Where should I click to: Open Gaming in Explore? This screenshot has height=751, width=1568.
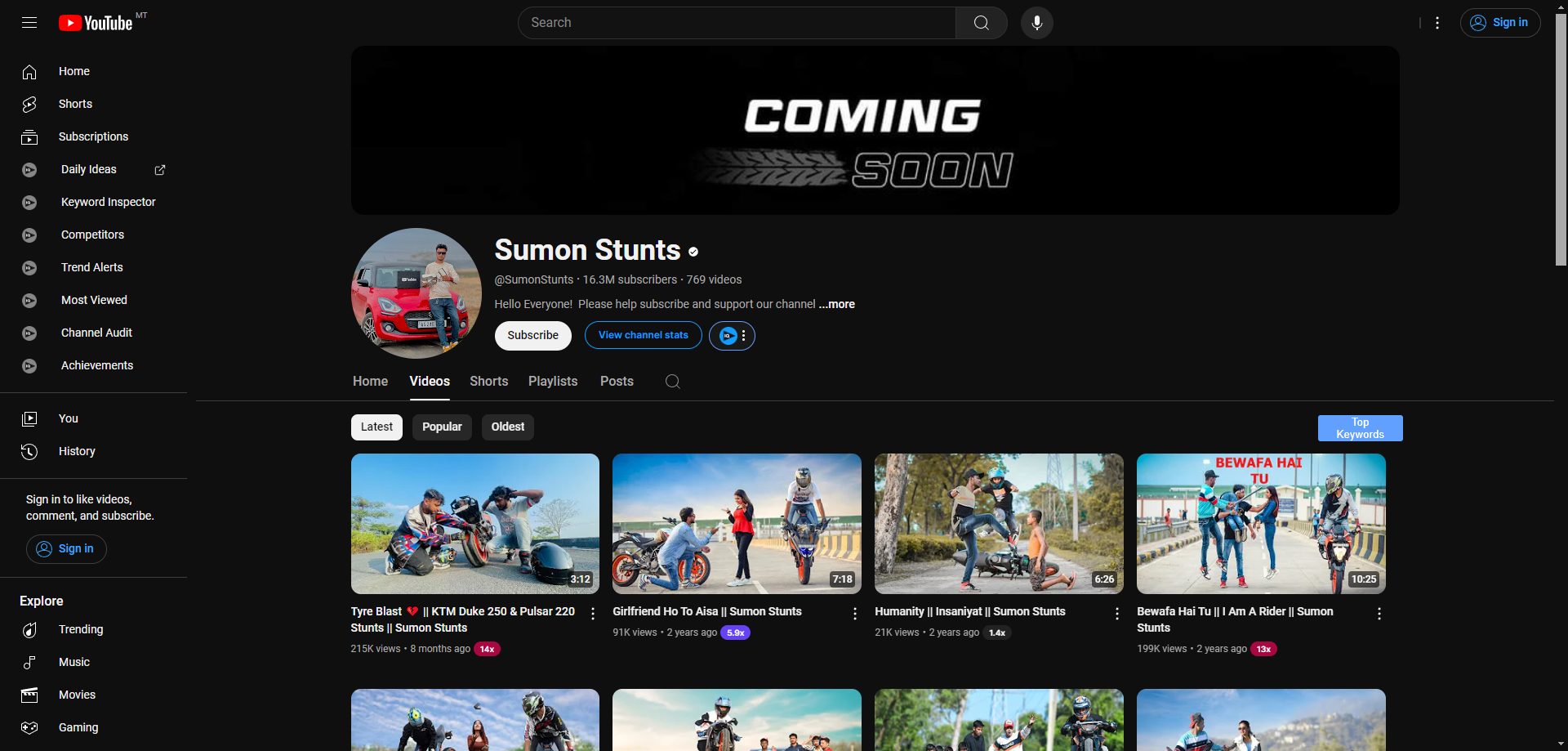[93, 727]
